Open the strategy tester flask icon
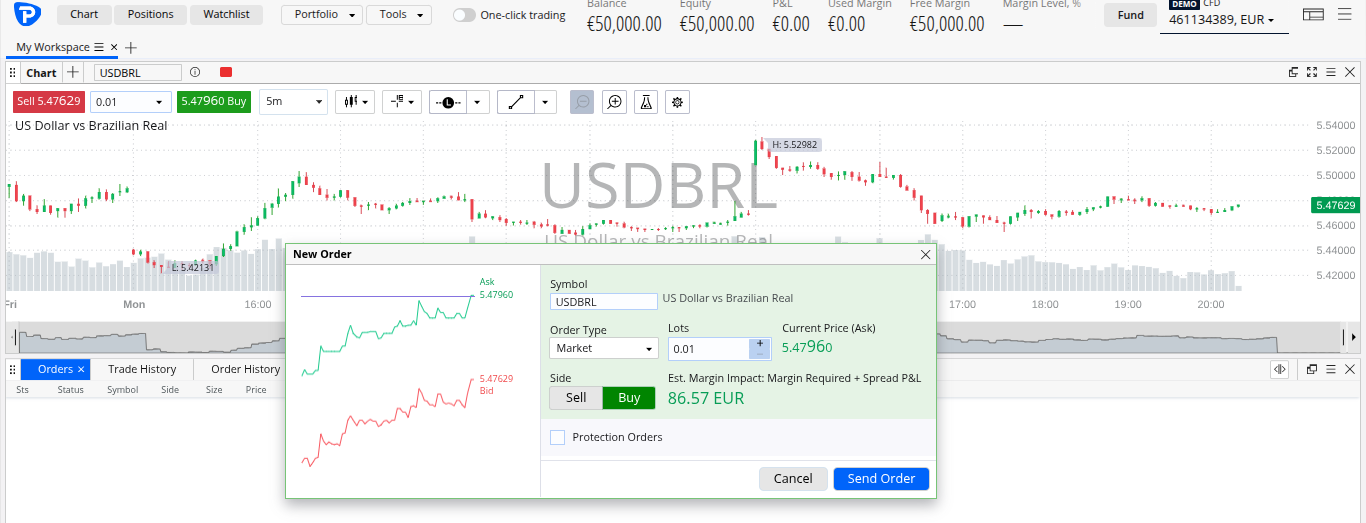 646,102
